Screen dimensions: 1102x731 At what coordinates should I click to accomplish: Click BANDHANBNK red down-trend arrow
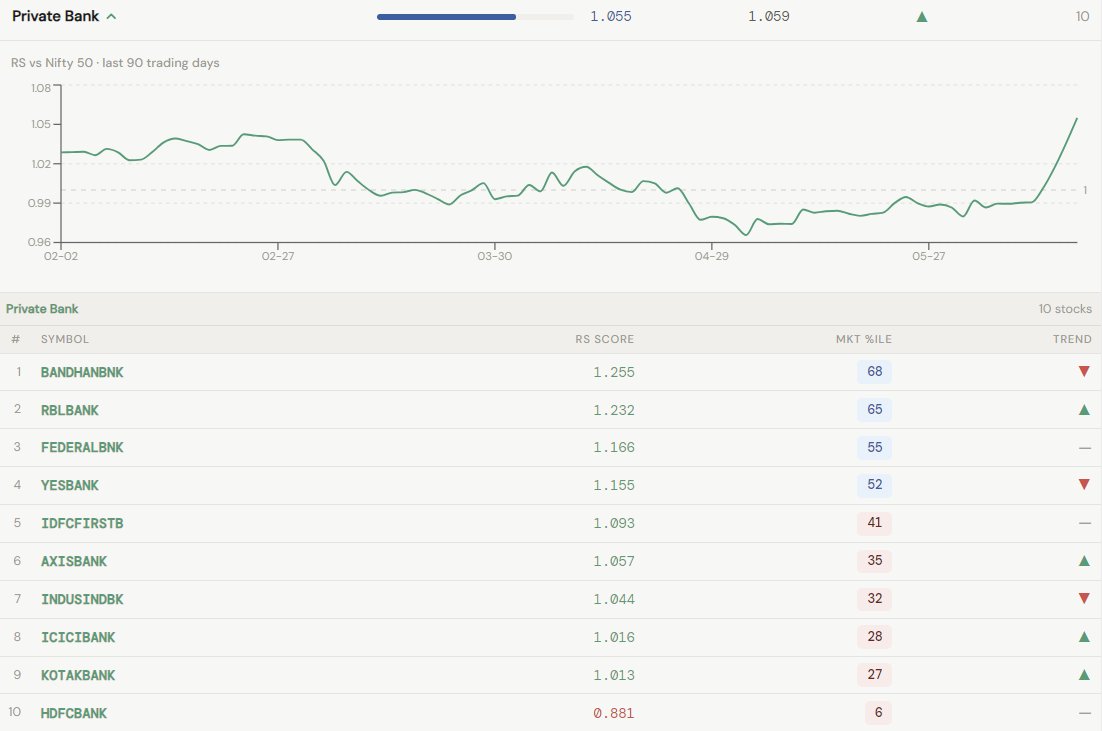(x=1084, y=371)
